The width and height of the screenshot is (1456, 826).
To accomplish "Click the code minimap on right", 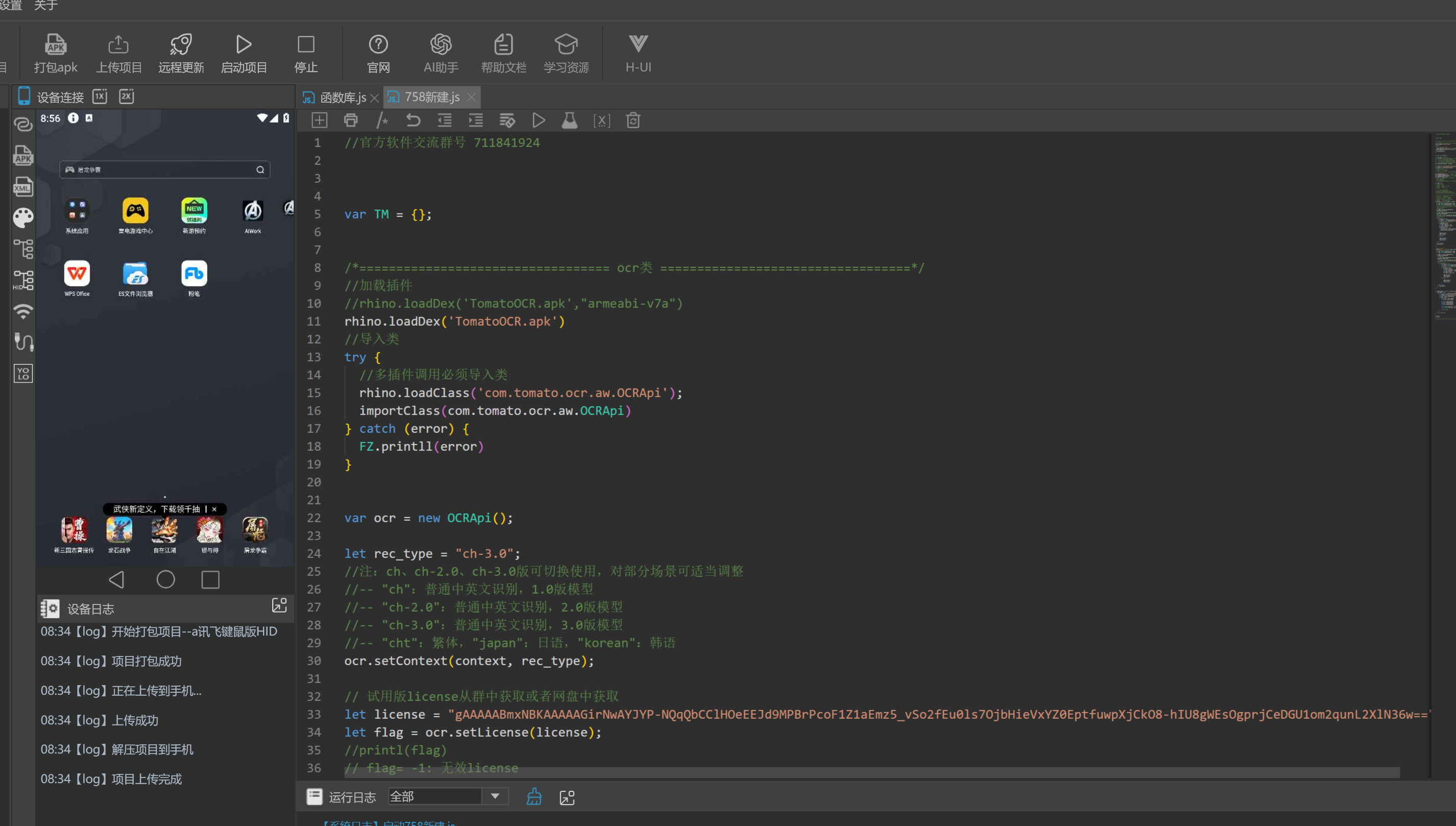I will (1445, 227).
